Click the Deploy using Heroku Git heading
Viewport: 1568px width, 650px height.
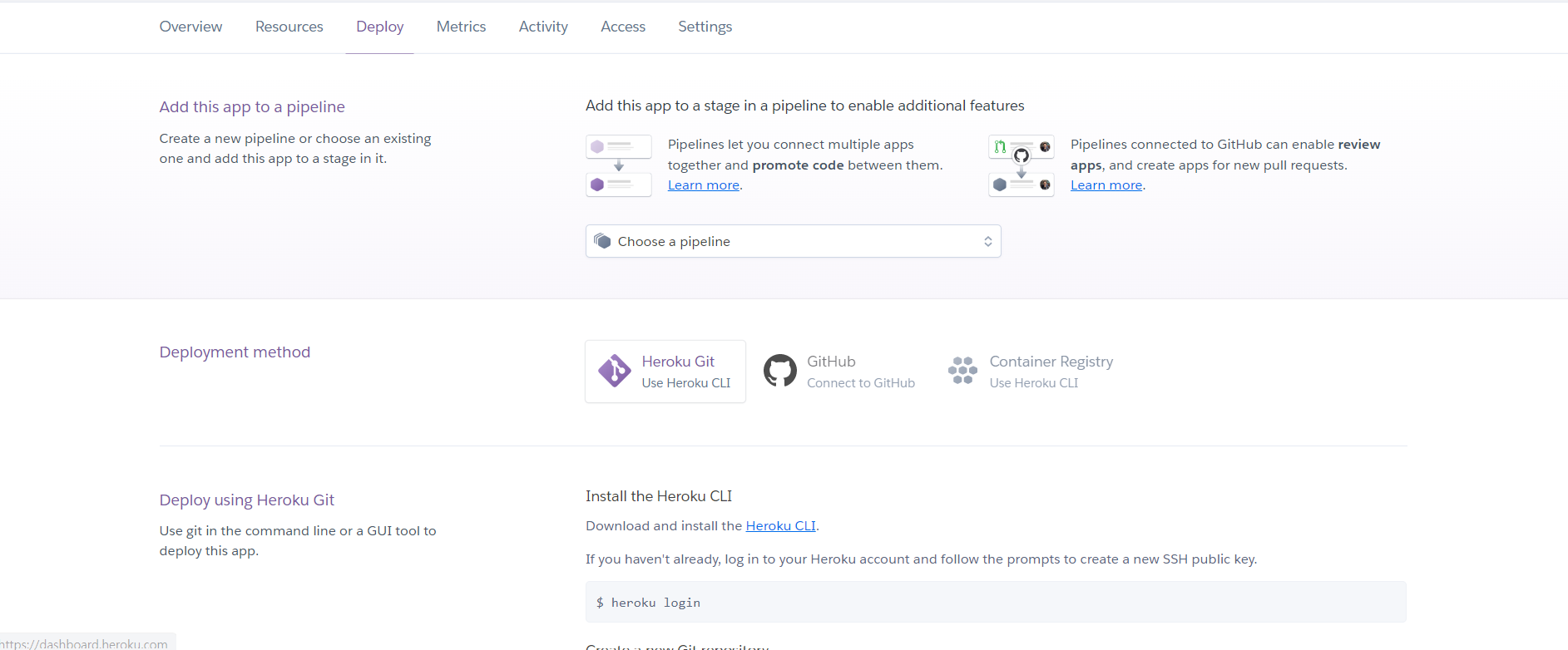pos(246,500)
